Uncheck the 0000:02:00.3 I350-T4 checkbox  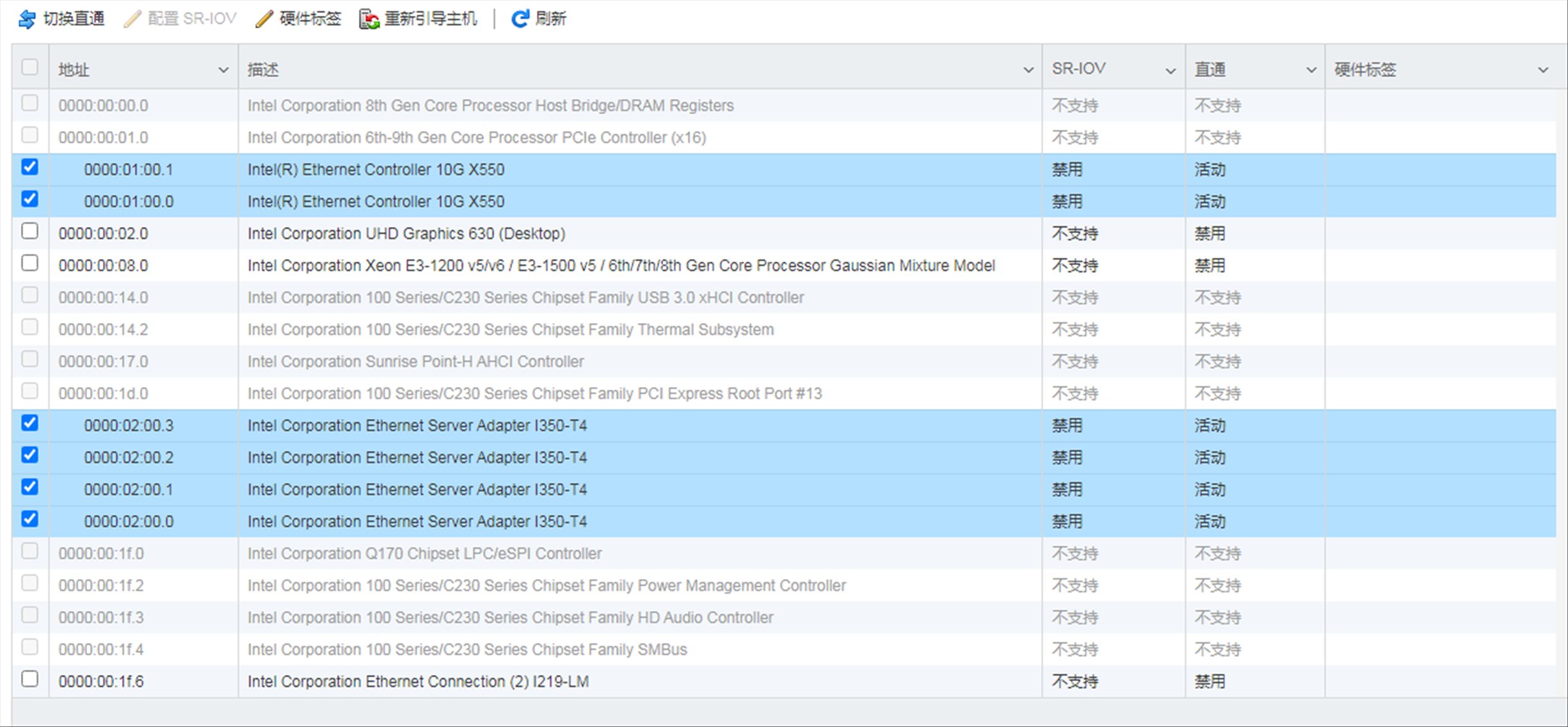29,423
